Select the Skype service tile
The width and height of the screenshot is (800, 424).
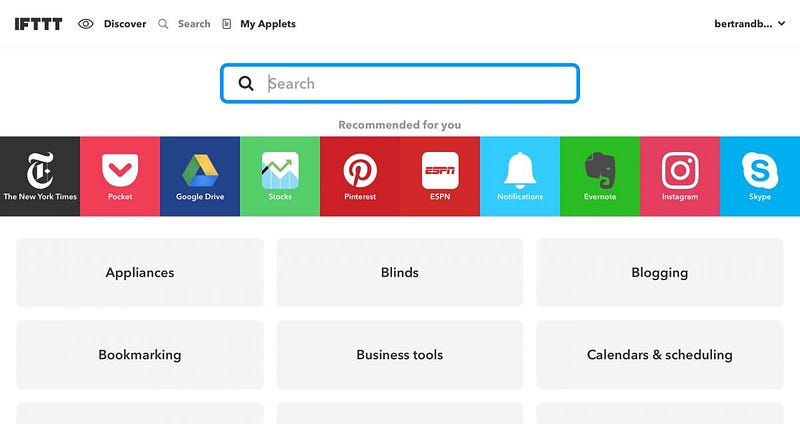point(760,177)
